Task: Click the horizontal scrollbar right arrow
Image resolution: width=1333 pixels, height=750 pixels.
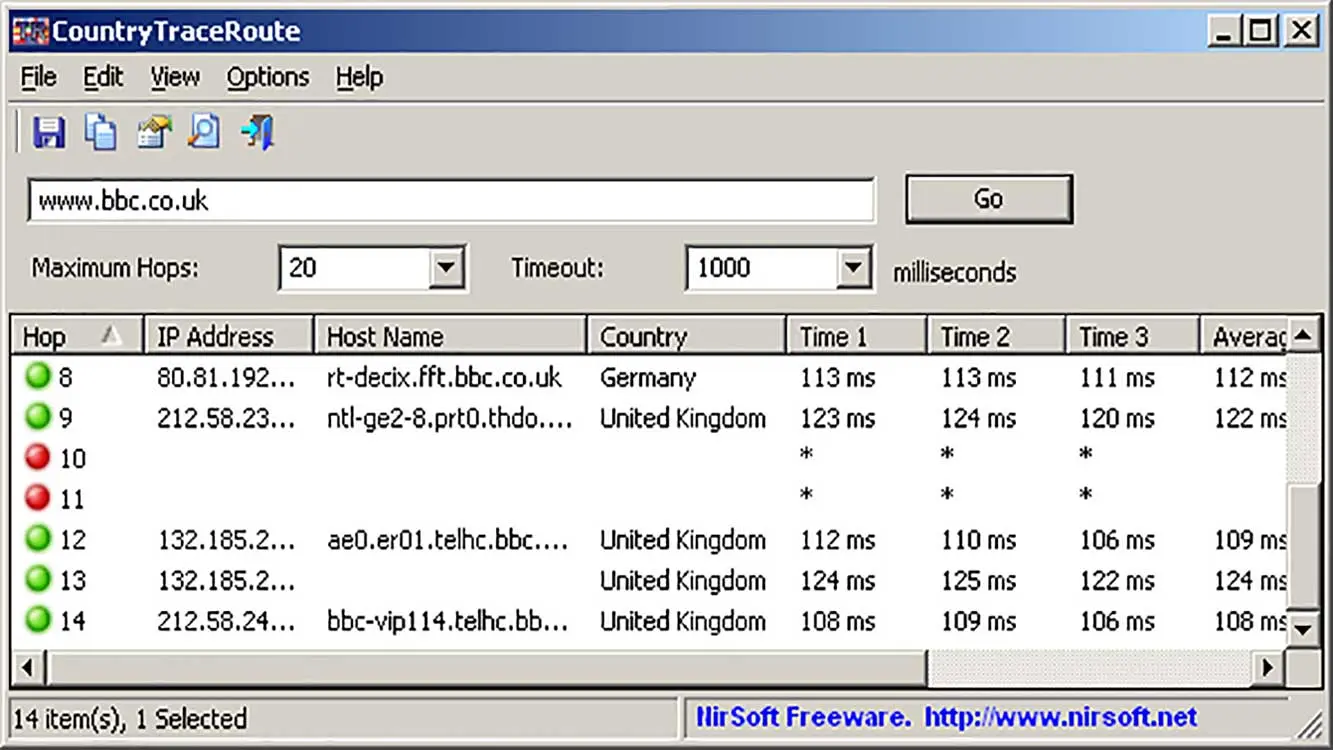Action: tap(1269, 667)
